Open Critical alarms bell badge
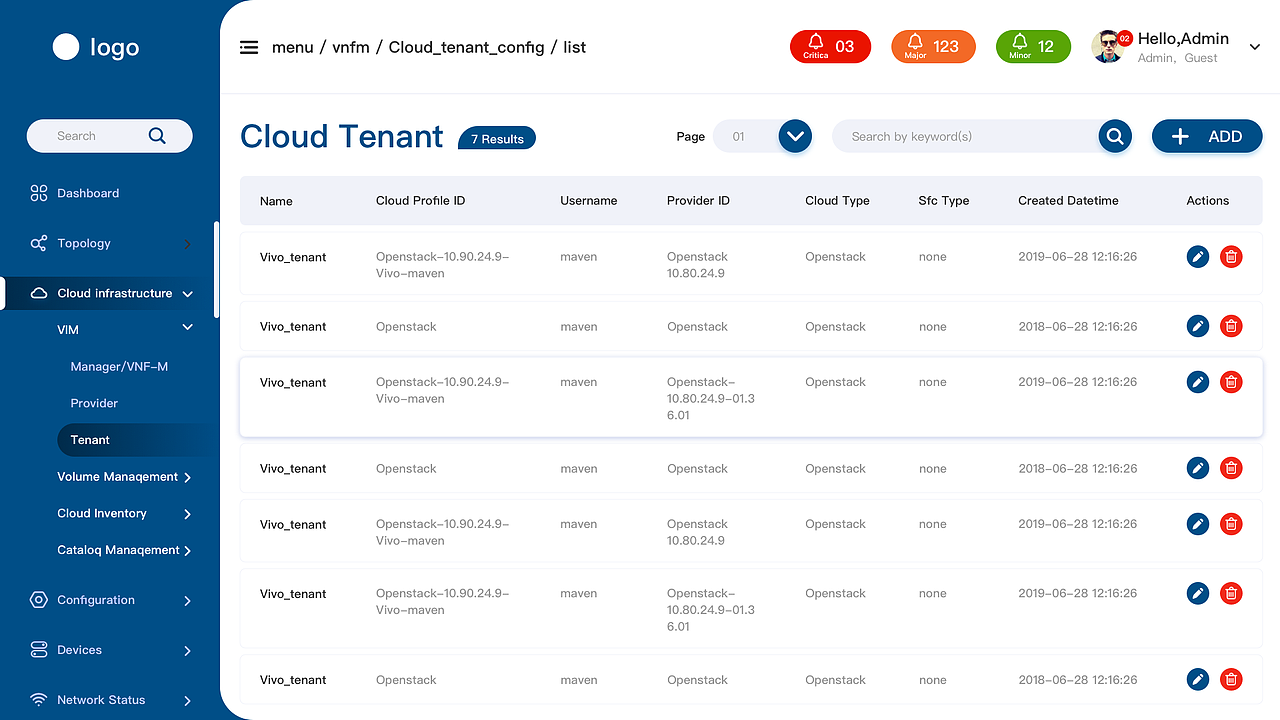 [x=830, y=47]
